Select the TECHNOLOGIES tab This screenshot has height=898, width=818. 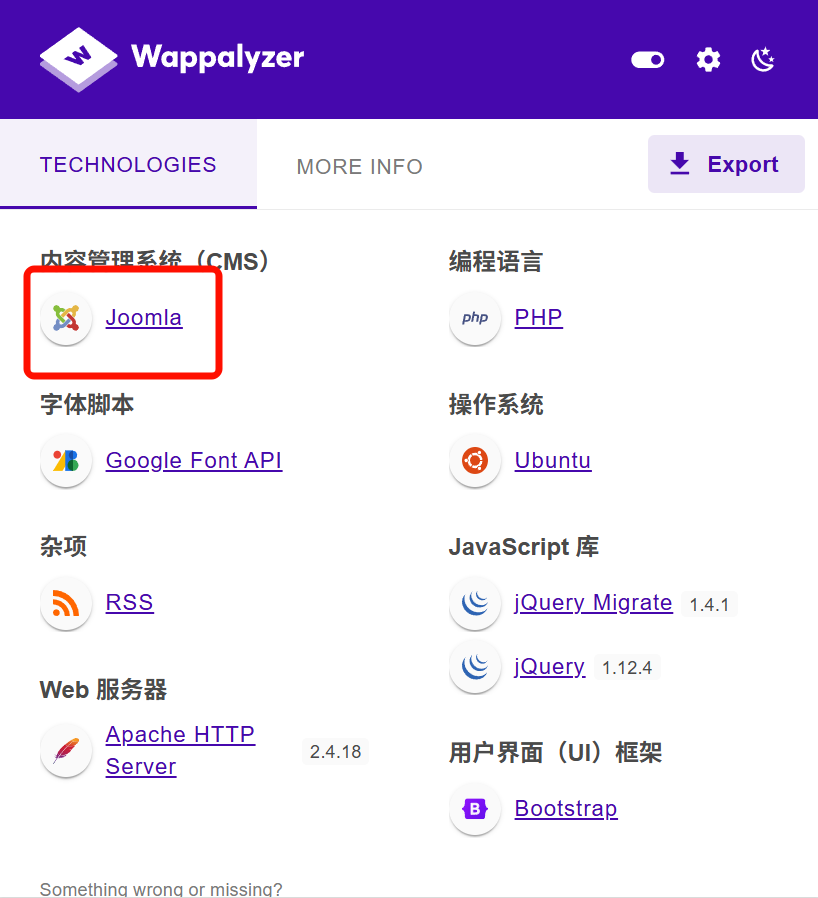click(x=128, y=165)
